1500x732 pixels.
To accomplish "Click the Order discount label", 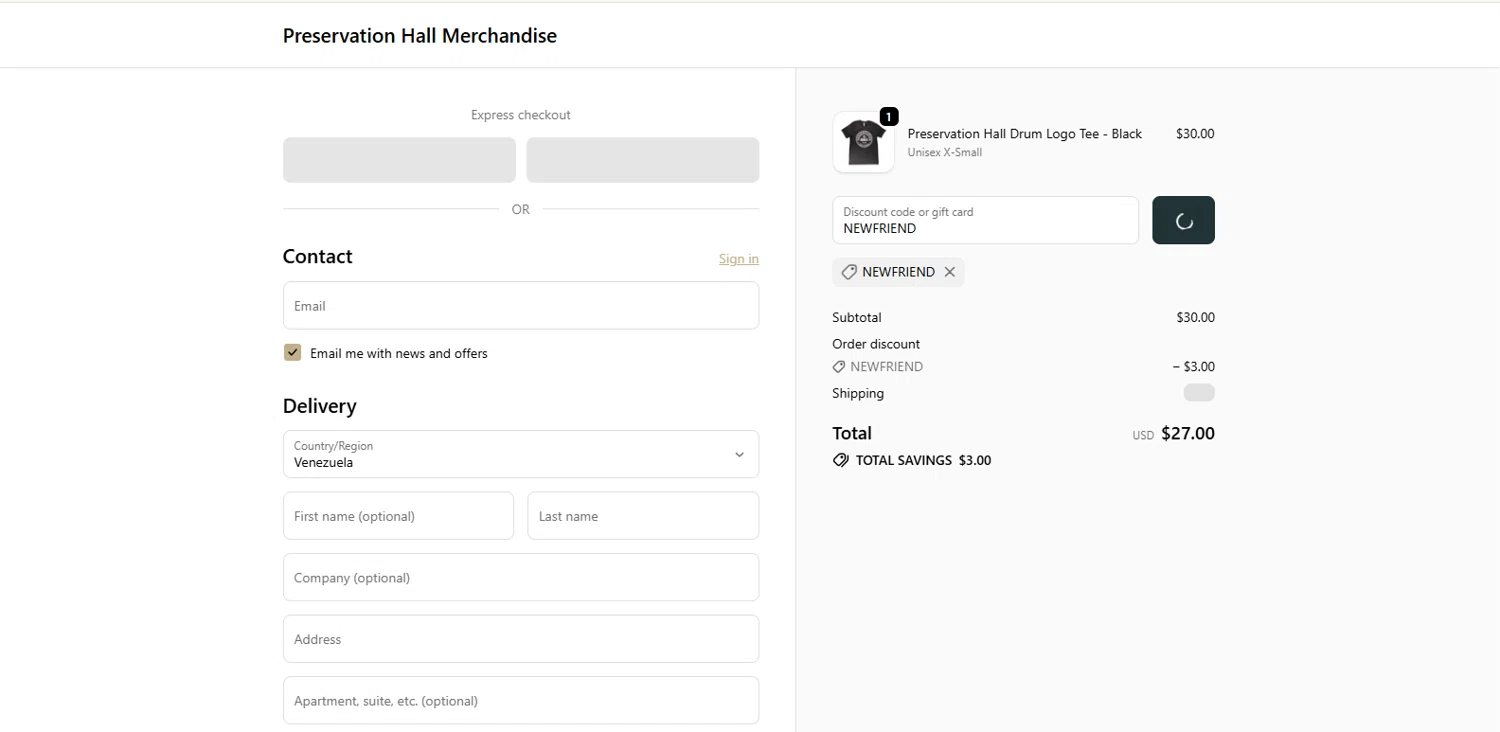I will [x=876, y=344].
